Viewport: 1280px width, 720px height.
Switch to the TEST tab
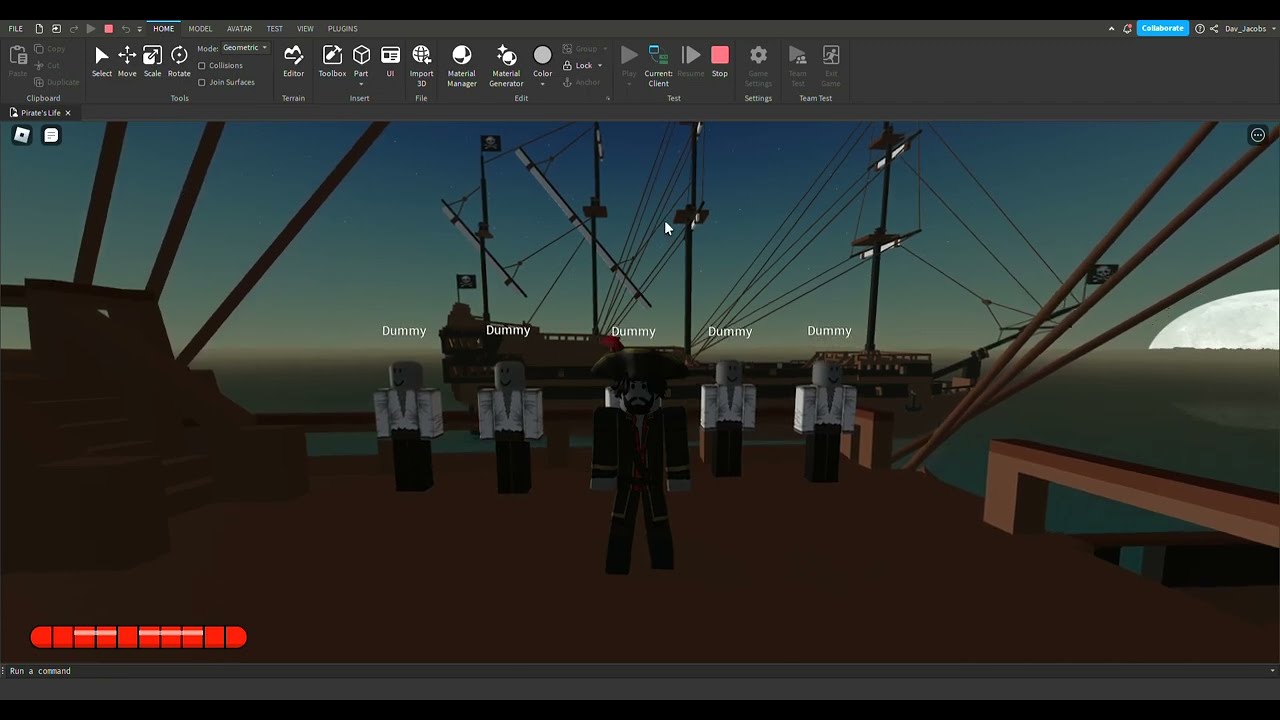(274, 29)
